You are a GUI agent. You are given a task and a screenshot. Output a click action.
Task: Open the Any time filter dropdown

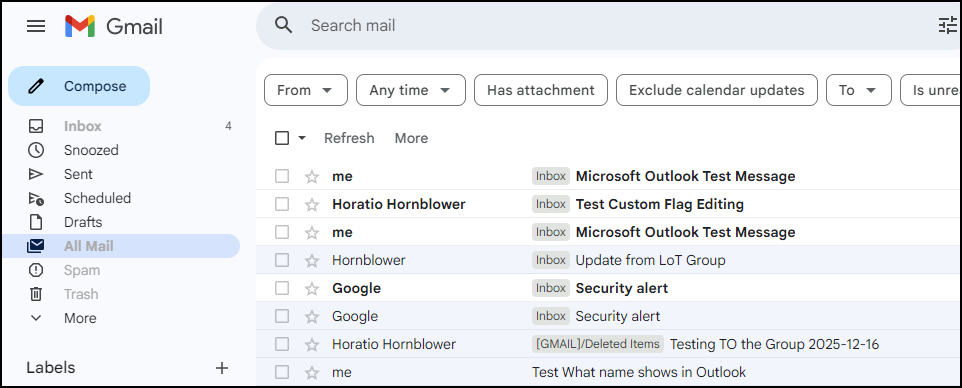pyautogui.click(x=410, y=90)
